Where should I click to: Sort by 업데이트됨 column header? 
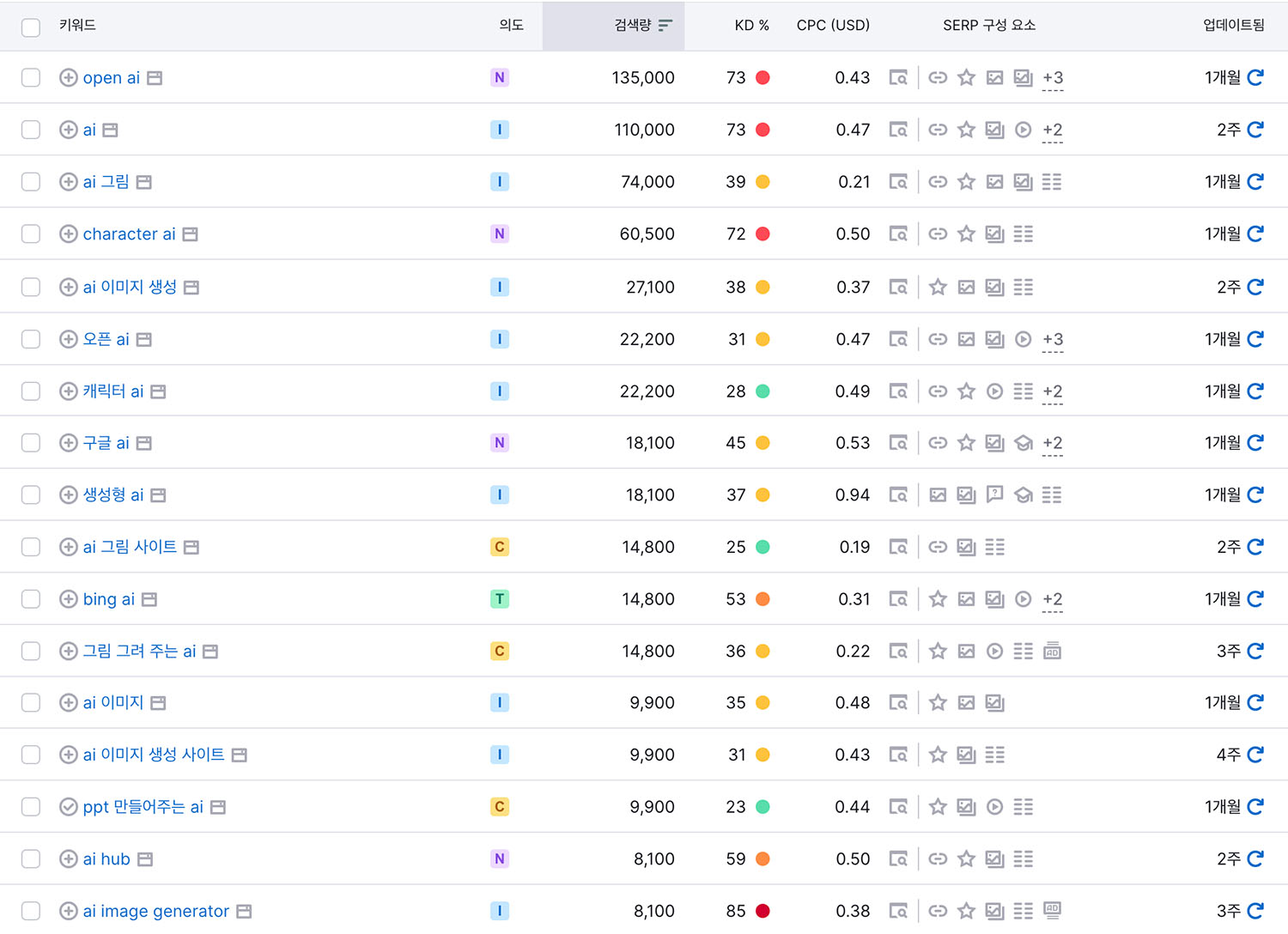pos(1233,26)
